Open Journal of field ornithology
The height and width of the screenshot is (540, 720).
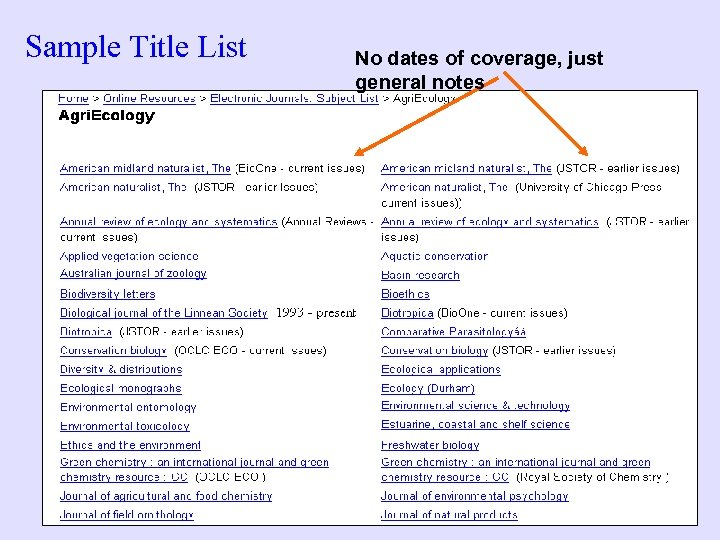(x=127, y=515)
